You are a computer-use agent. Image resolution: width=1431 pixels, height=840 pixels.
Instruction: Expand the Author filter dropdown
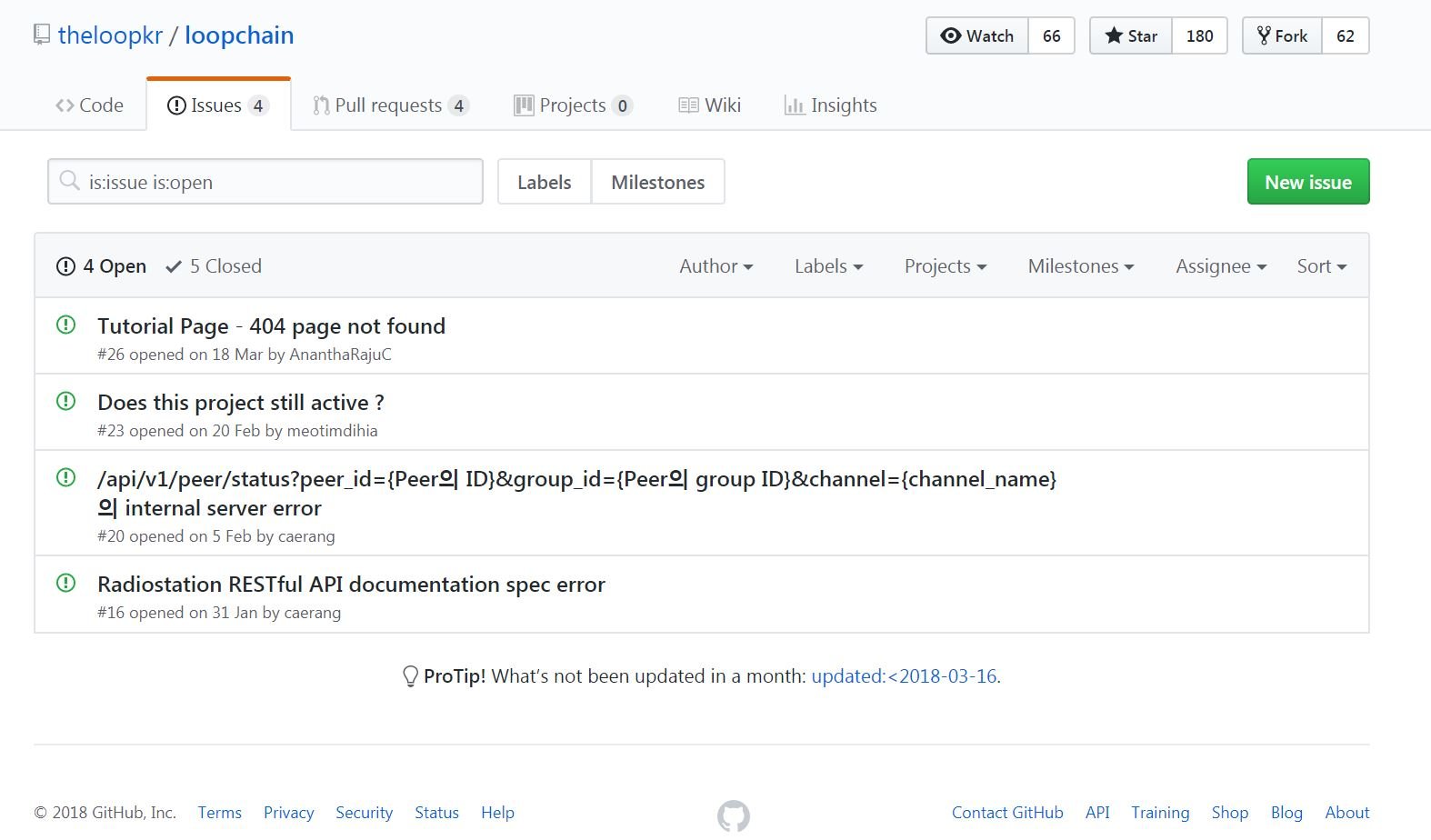point(715,266)
